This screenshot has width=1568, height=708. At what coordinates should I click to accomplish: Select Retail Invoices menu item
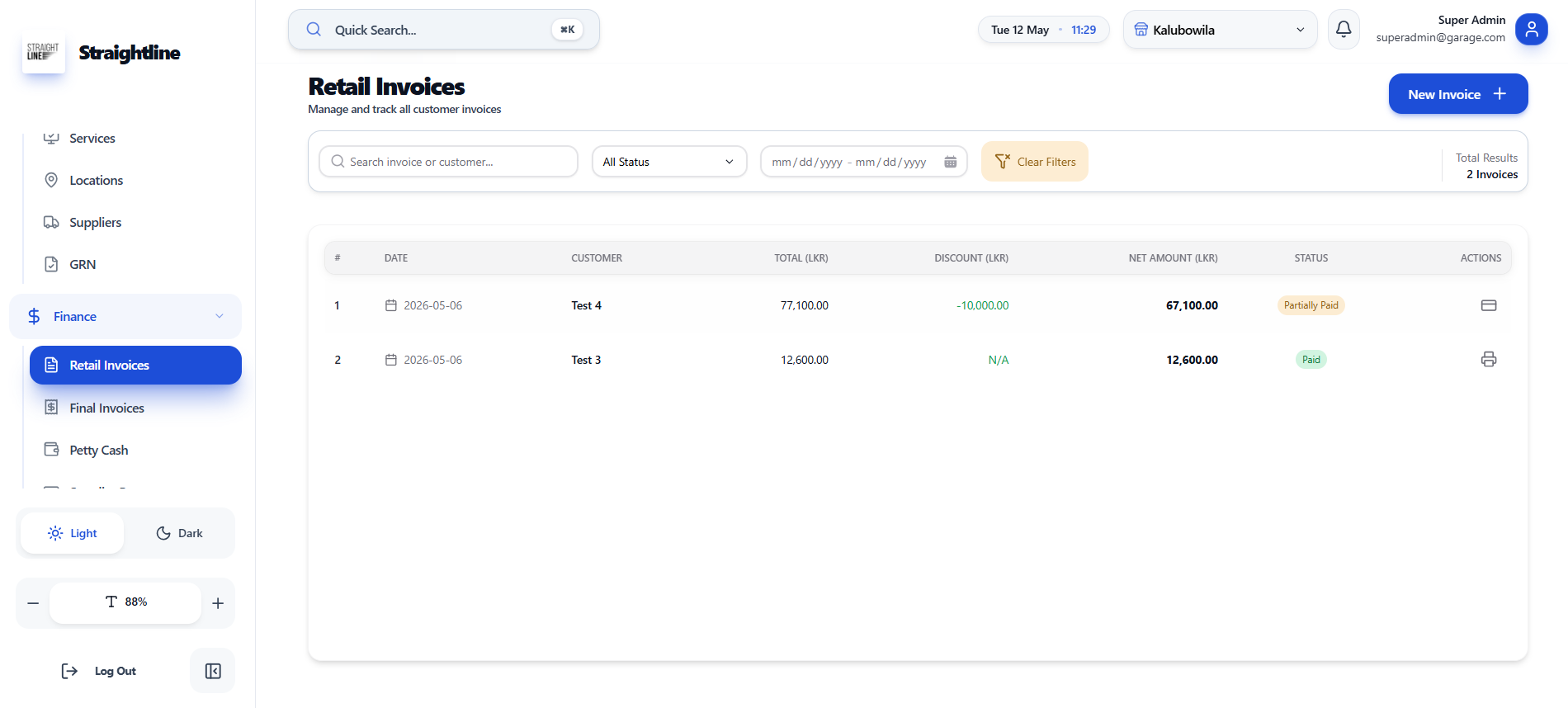click(x=135, y=365)
